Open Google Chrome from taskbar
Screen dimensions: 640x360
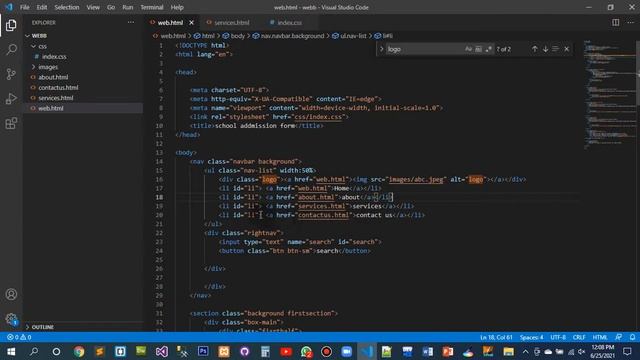pyautogui.click(x=79, y=351)
